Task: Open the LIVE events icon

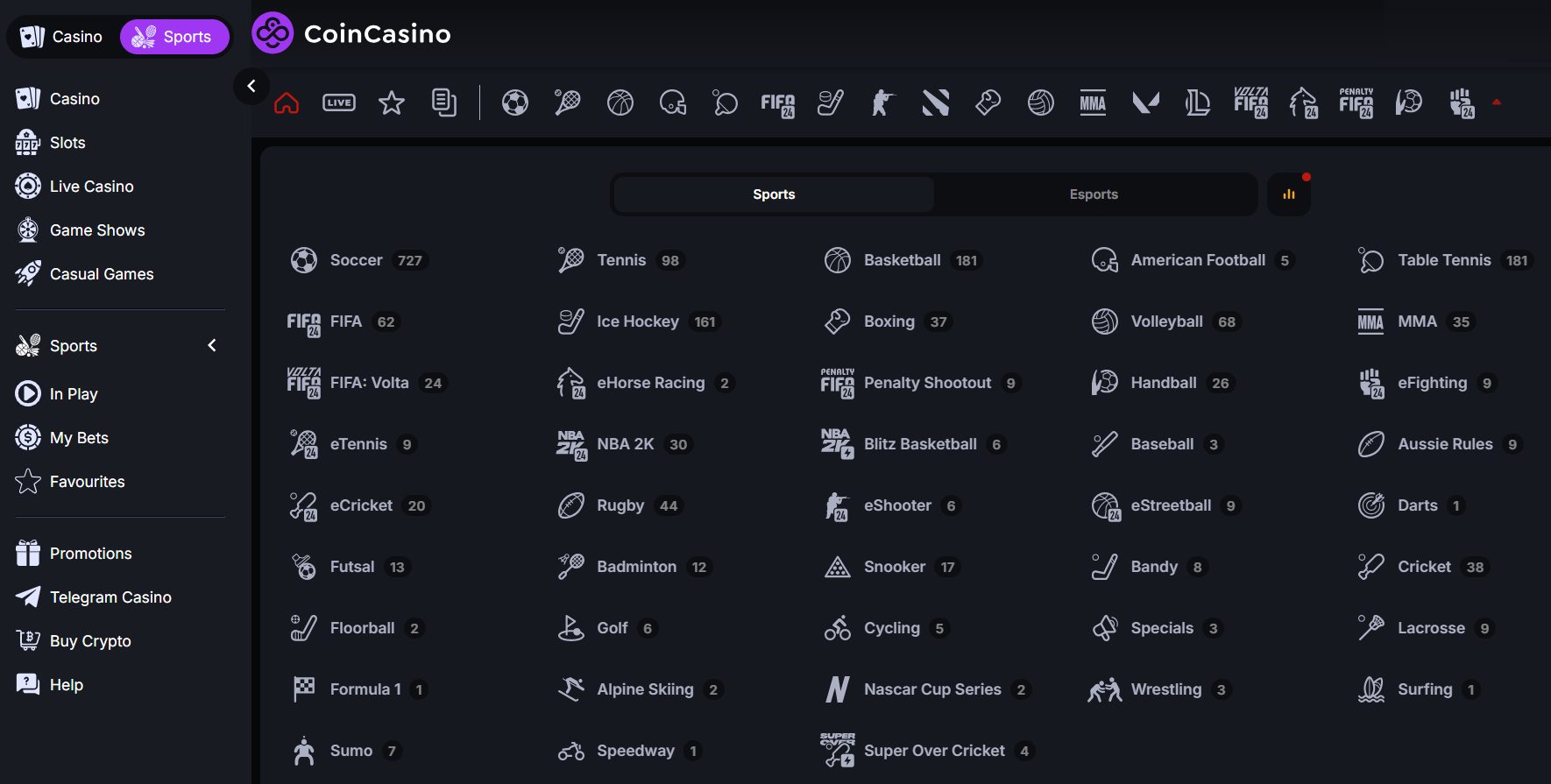Action: (x=339, y=103)
